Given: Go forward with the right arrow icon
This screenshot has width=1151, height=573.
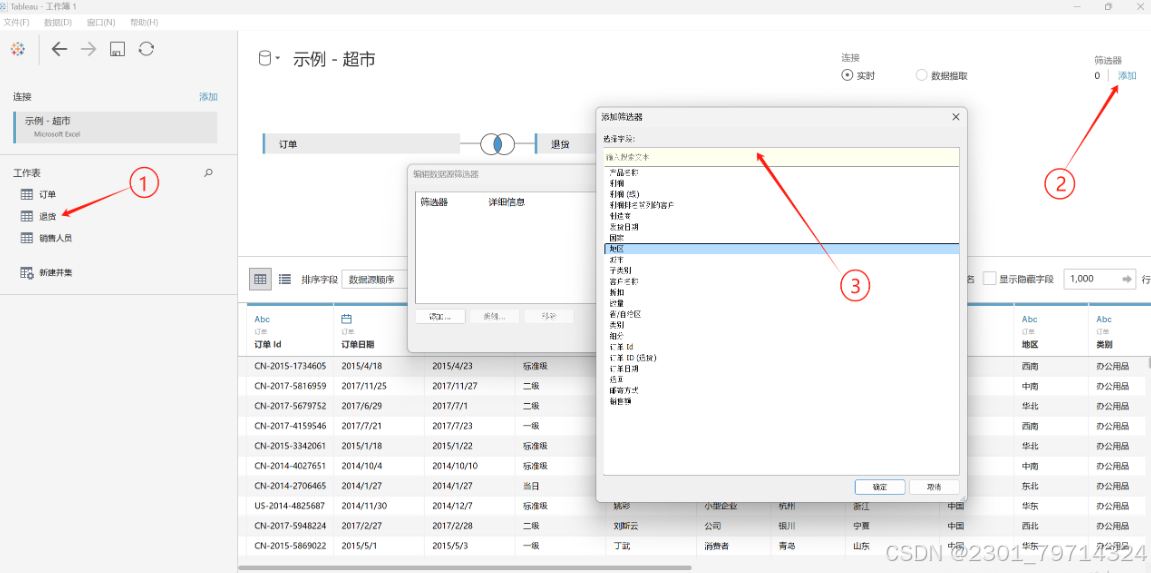Looking at the screenshot, I should (x=89, y=49).
